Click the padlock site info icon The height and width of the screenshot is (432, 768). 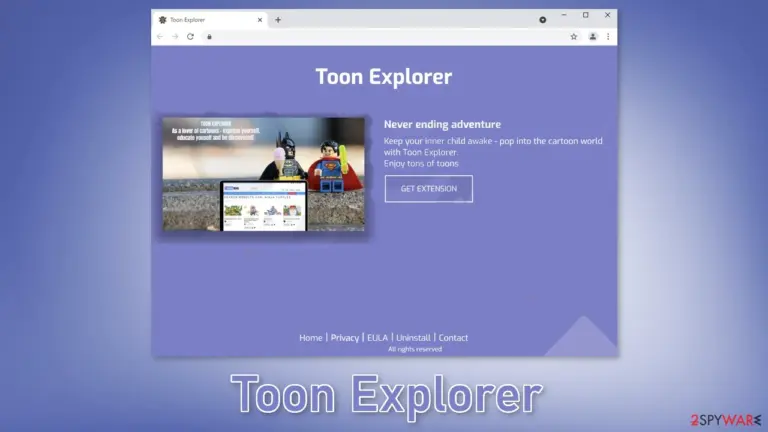click(209, 37)
